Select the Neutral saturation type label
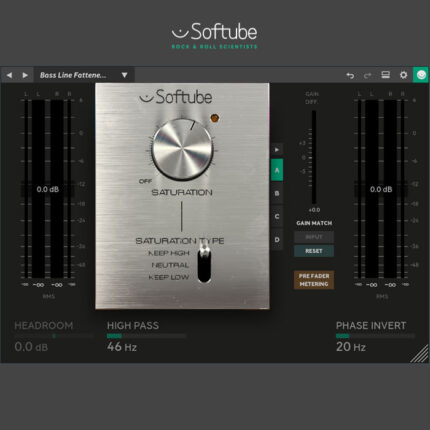 170,265
